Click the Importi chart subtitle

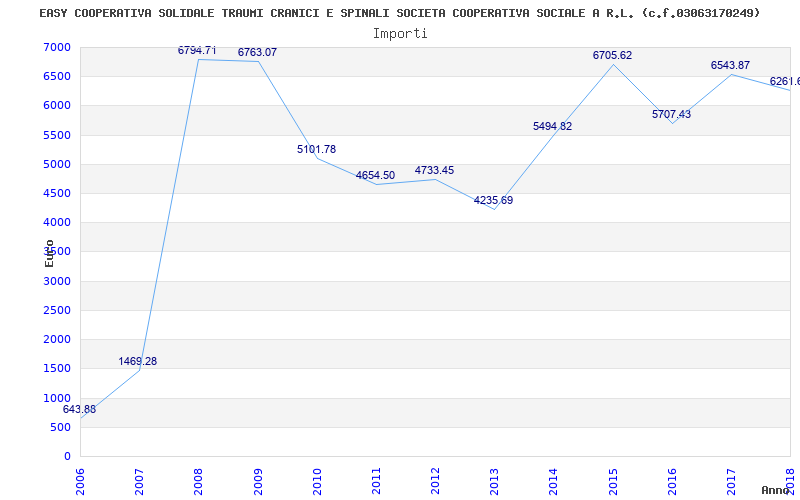(400, 34)
